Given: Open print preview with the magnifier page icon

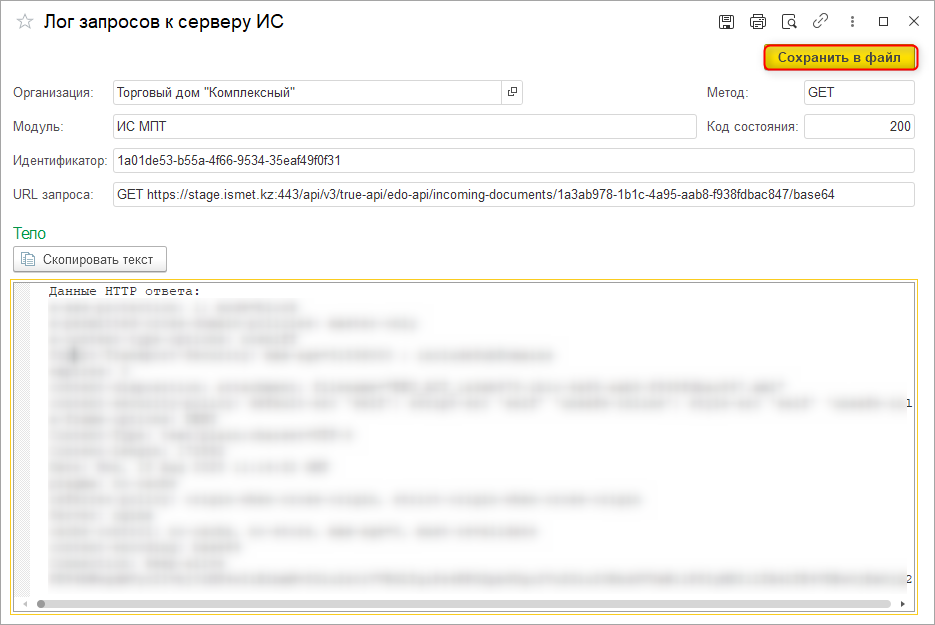Looking at the screenshot, I should pos(789,22).
